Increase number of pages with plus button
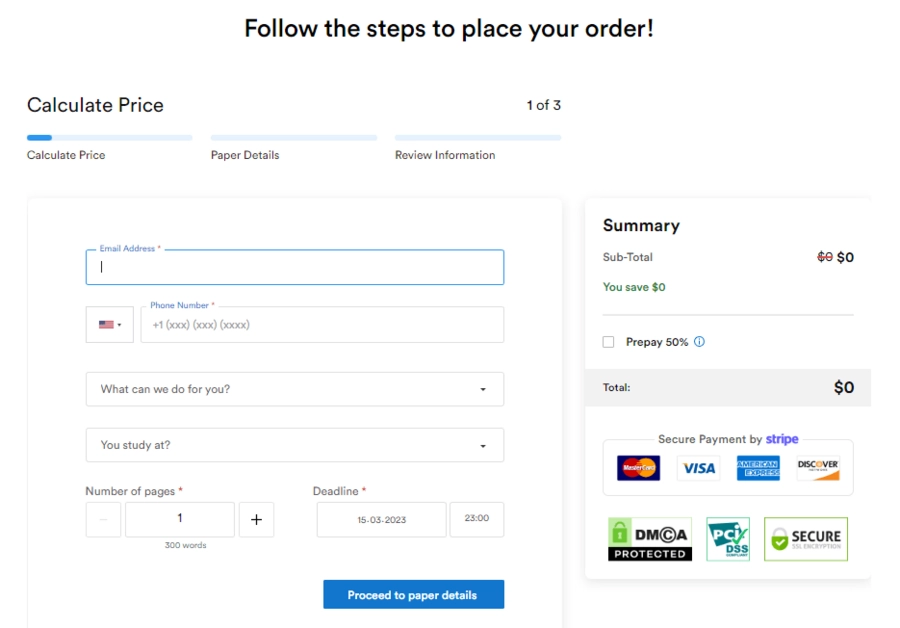 [257, 520]
